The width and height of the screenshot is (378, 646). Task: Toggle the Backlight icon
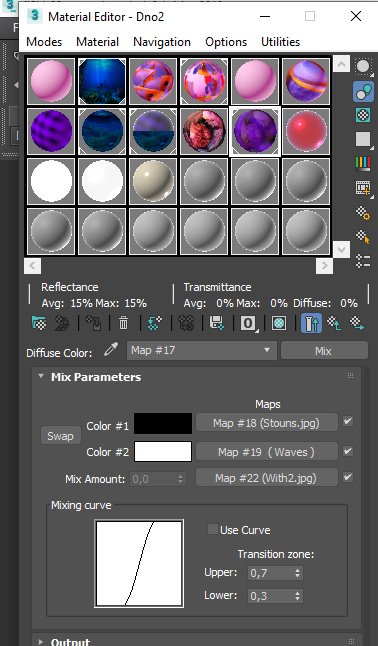(363, 91)
